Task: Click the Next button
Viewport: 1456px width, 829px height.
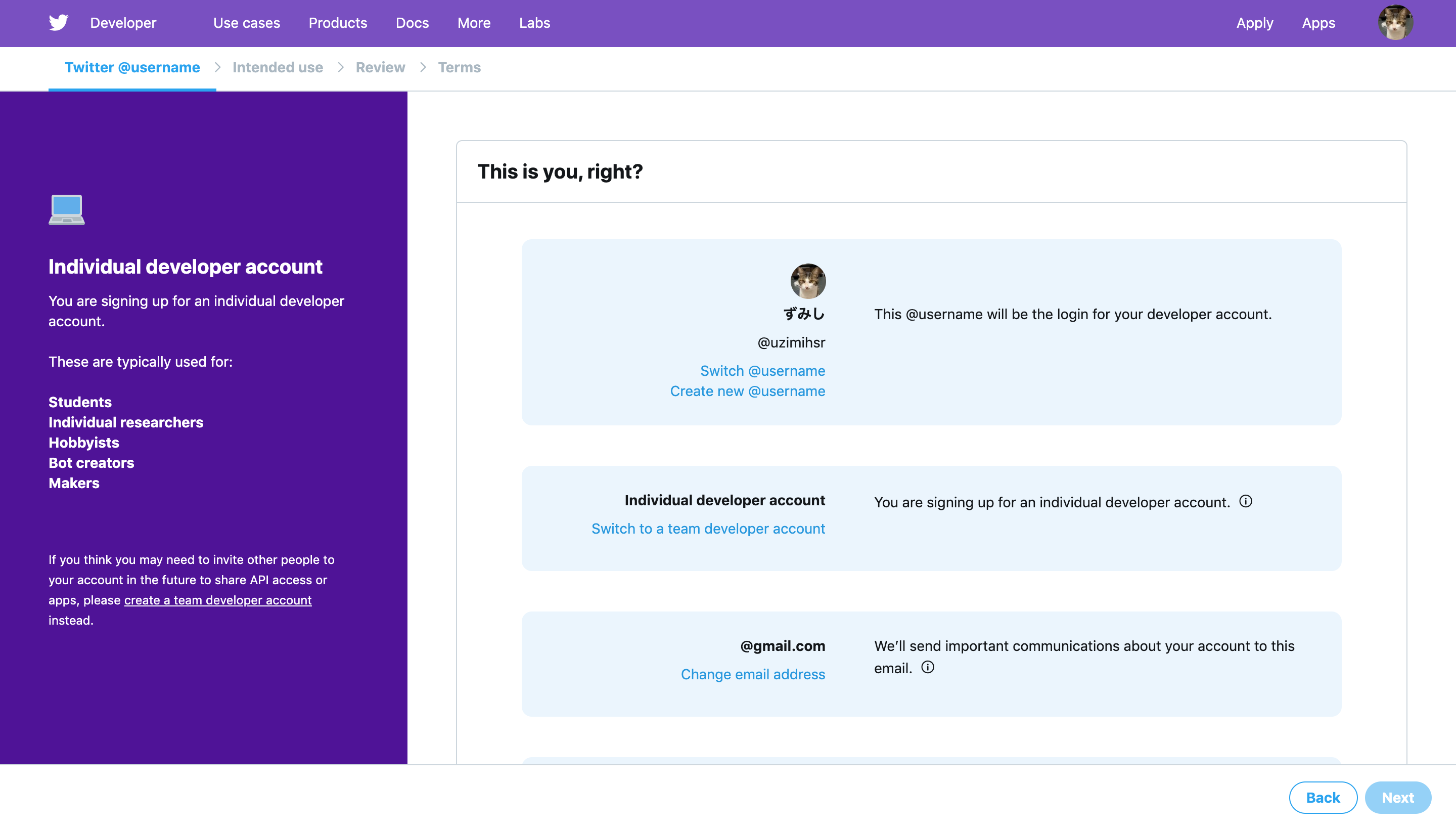Action: 1398,798
